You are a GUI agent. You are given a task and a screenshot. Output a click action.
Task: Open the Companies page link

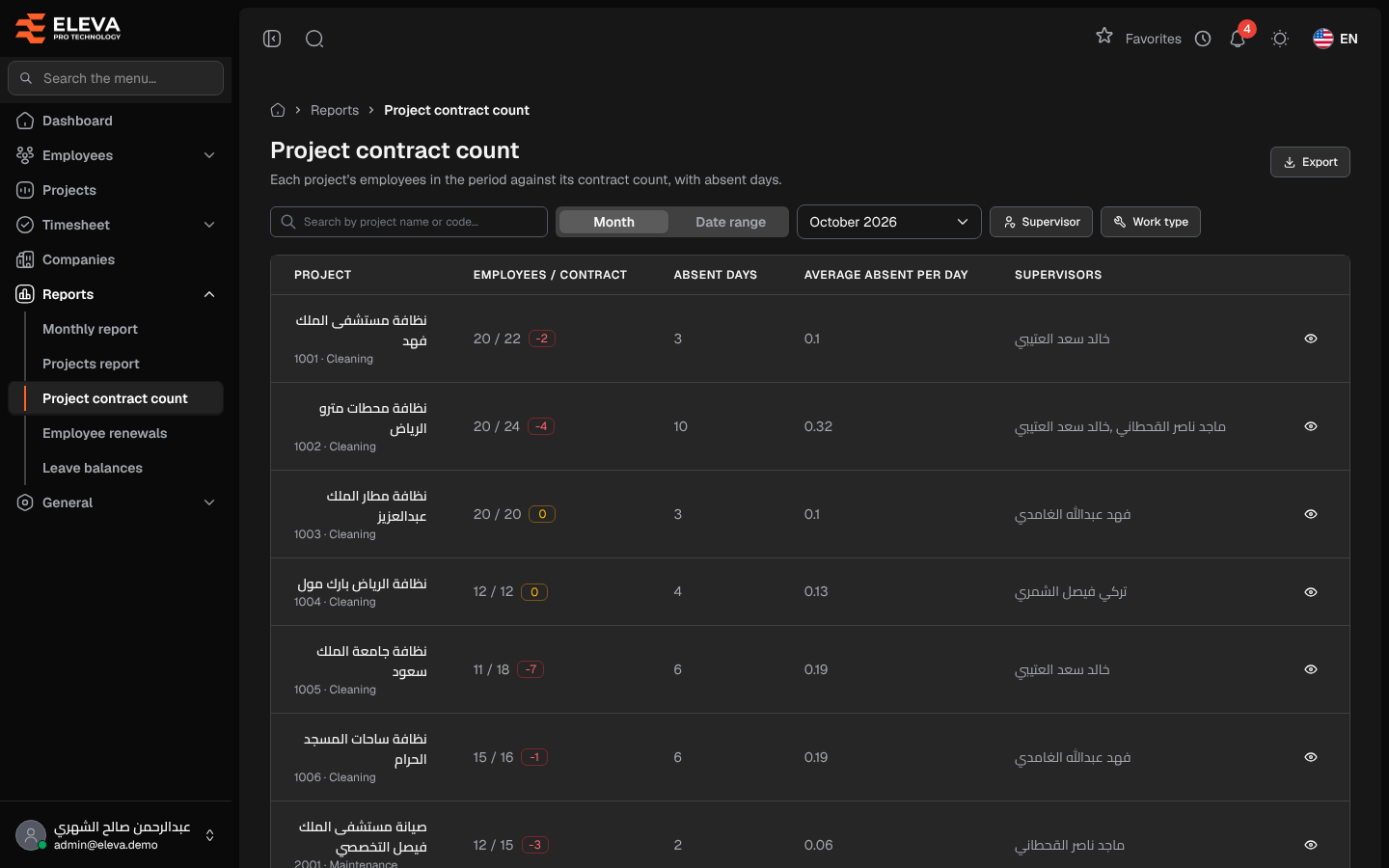[x=78, y=259]
